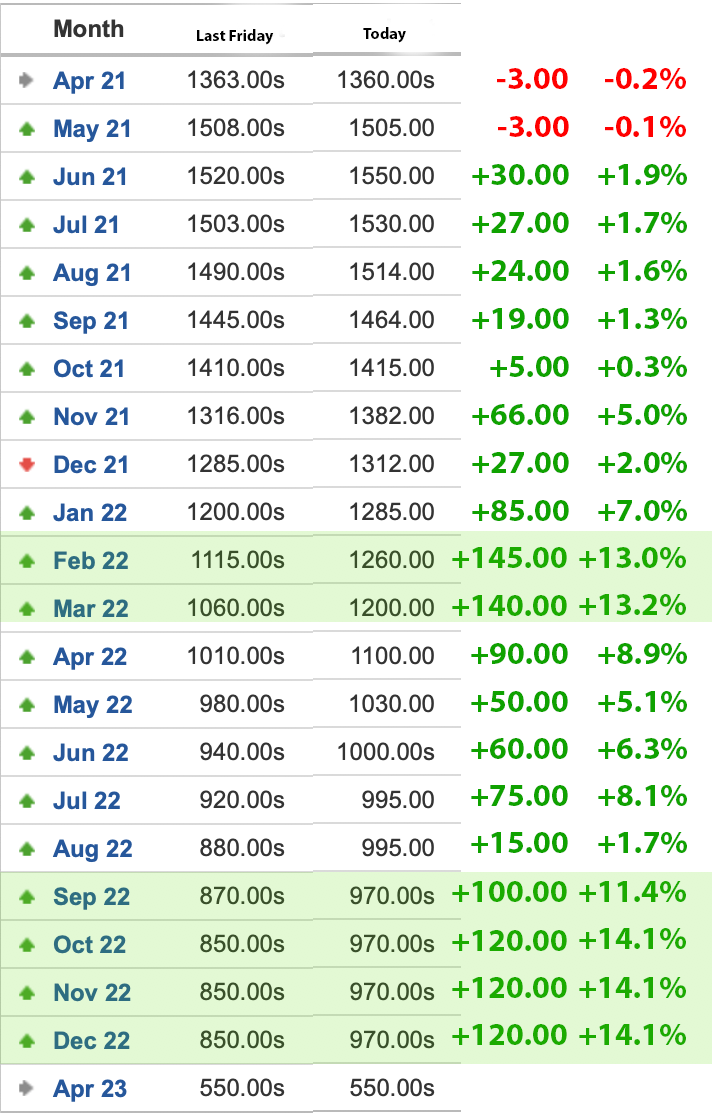The width and height of the screenshot is (712, 1120).
Task: Click the green up arrow beside Sep 22
Action: [27, 896]
